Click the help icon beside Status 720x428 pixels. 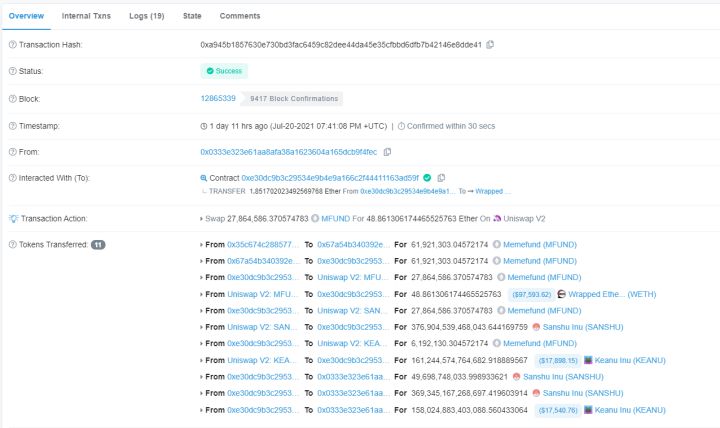(x=13, y=71)
